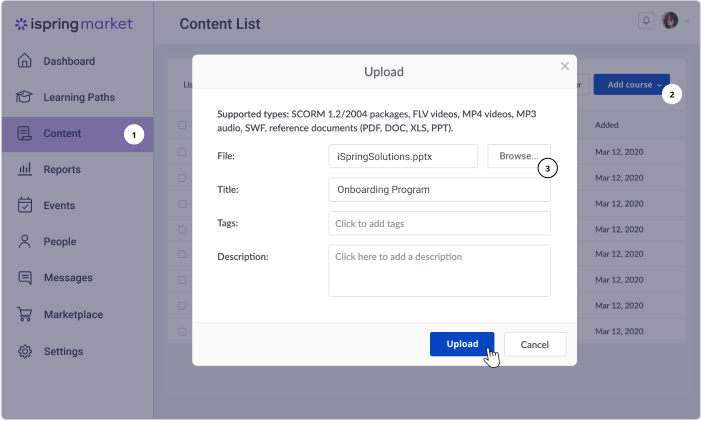Image resolution: width=701 pixels, height=421 pixels.
Task: Click the People person icon
Action: coord(25,241)
